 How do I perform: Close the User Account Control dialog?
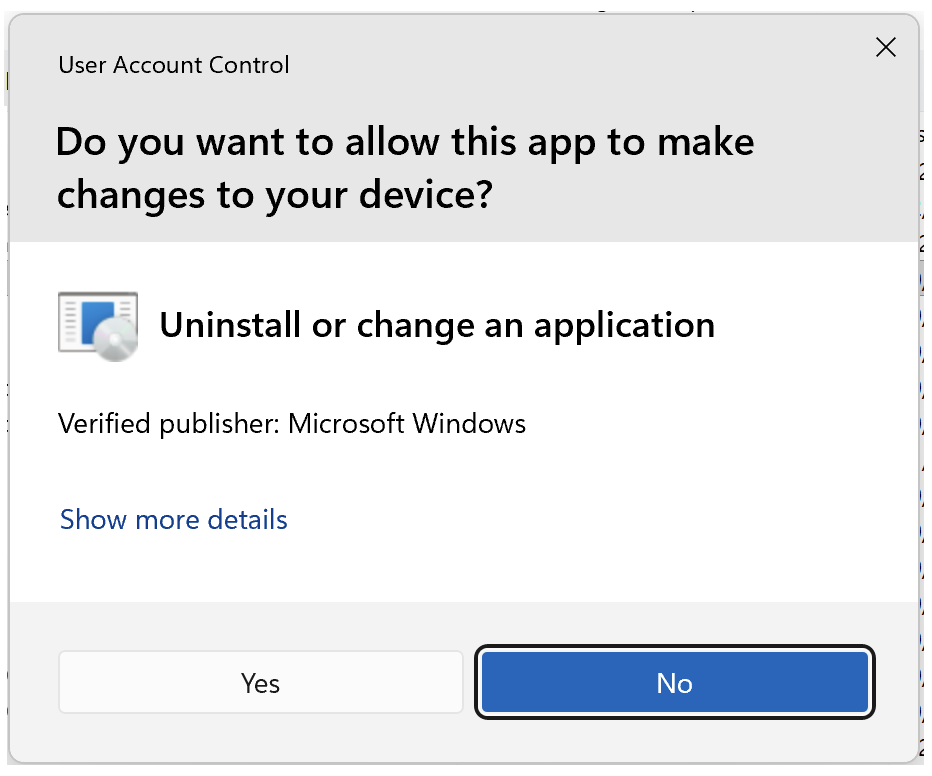coord(885,47)
